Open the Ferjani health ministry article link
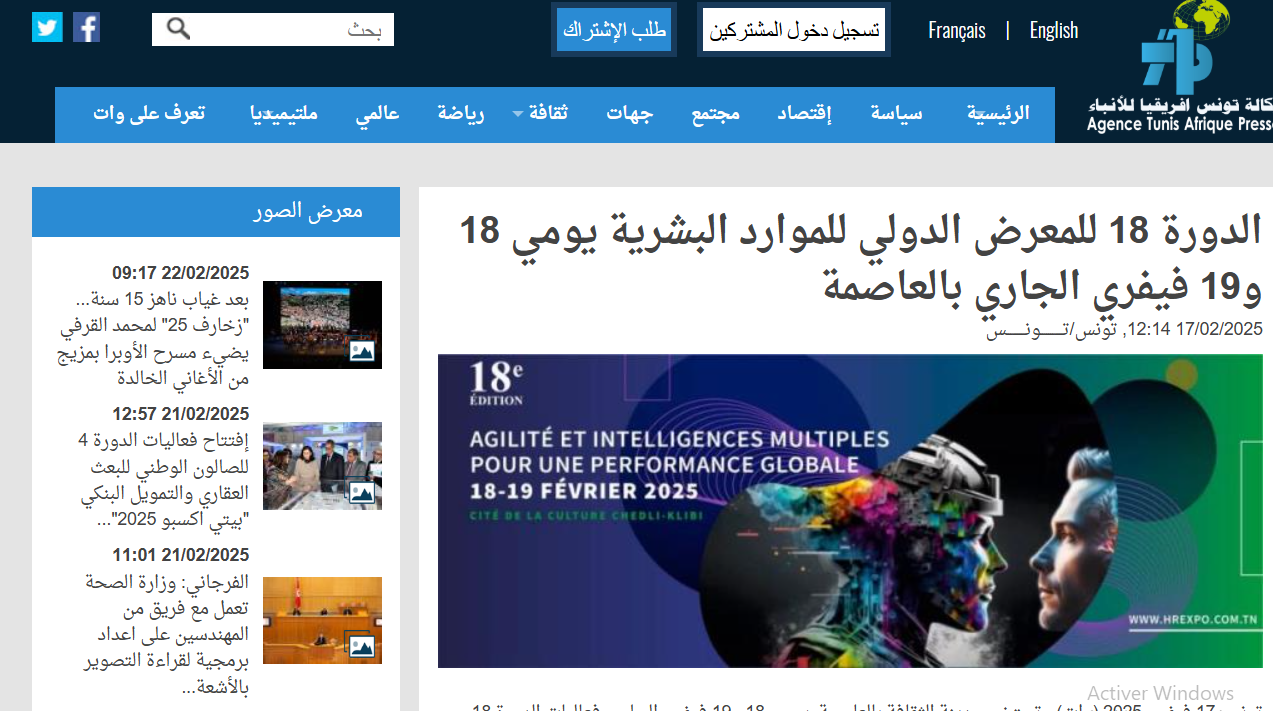This screenshot has width=1273, height=711. pyautogui.click(x=165, y=635)
